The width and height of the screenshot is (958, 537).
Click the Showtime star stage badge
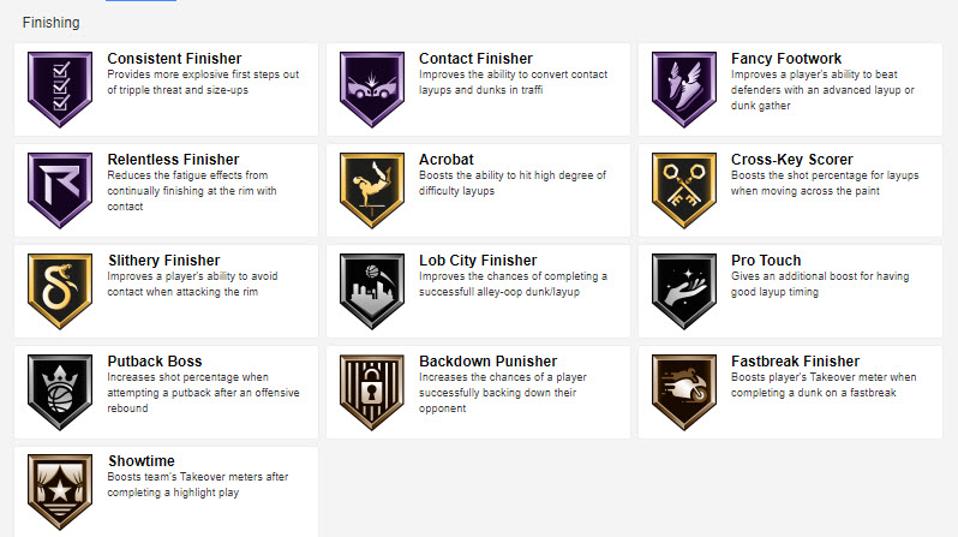pos(60,492)
